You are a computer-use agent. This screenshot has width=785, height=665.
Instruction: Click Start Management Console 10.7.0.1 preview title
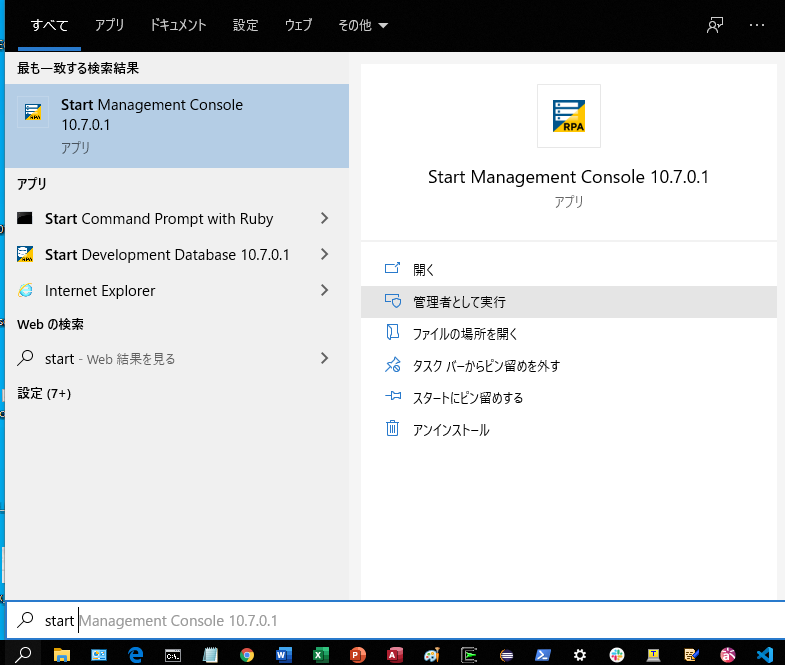568,177
